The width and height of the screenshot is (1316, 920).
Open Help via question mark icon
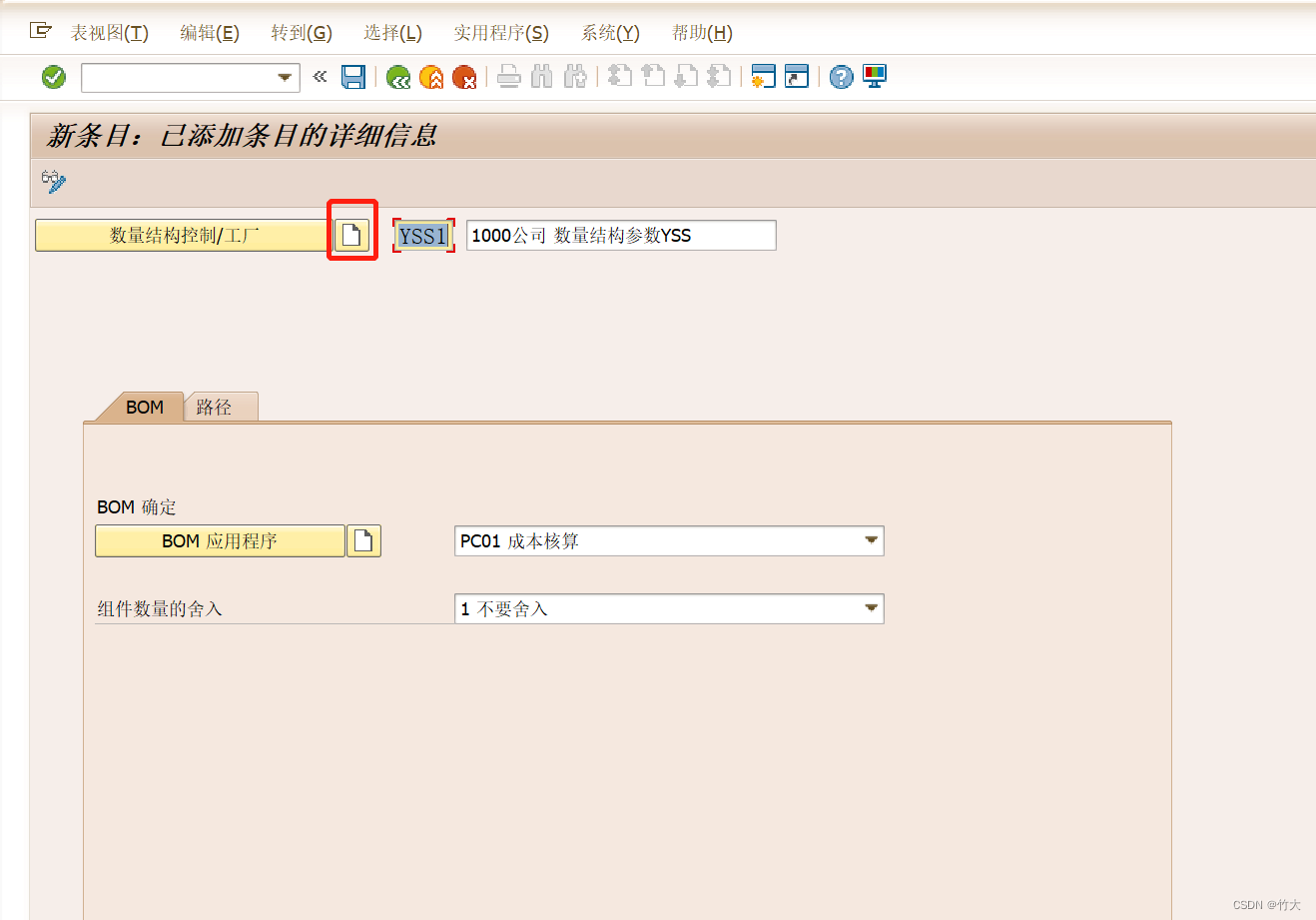pyautogui.click(x=842, y=76)
